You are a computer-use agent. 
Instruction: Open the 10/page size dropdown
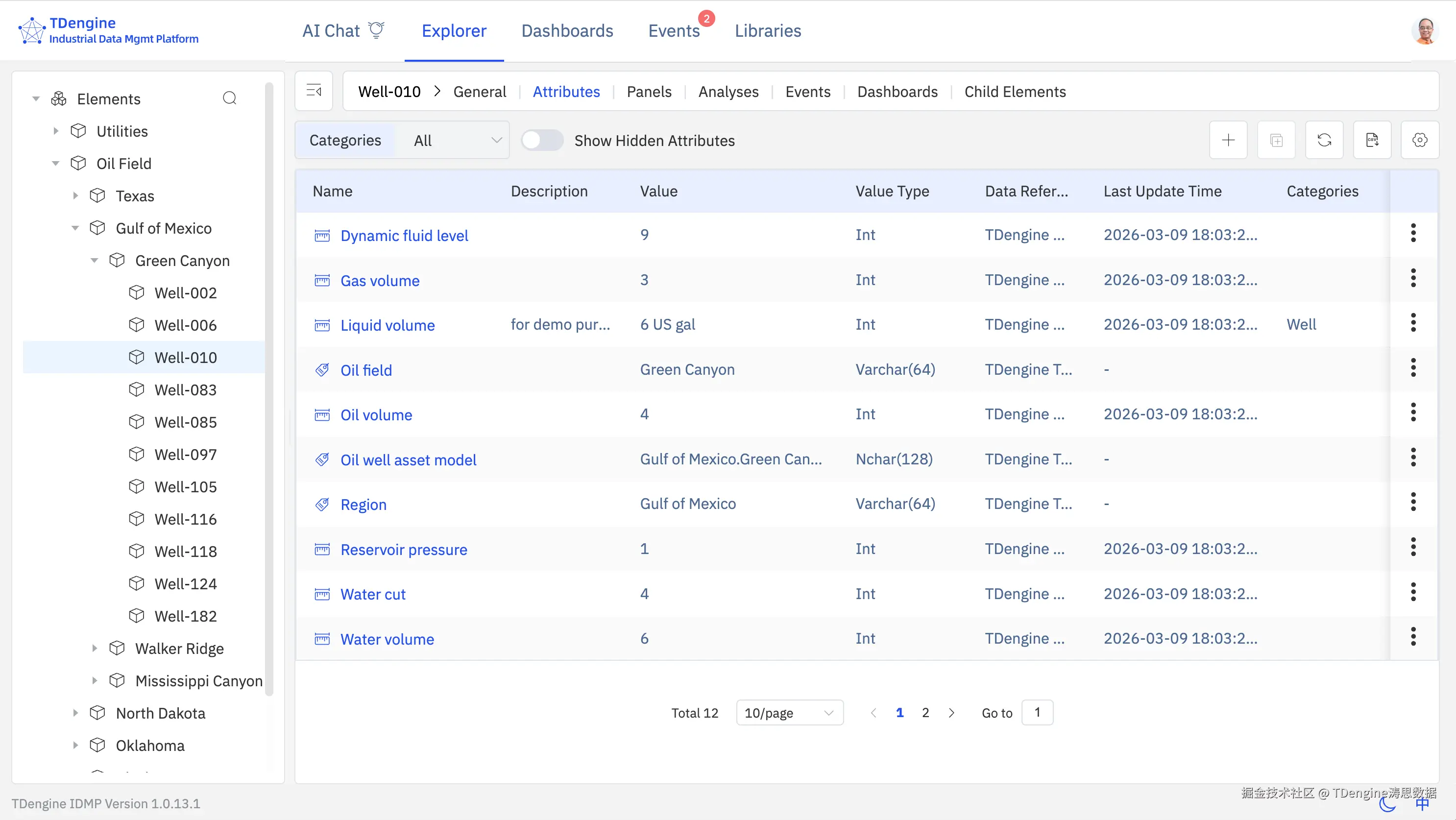click(x=789, y=713)
